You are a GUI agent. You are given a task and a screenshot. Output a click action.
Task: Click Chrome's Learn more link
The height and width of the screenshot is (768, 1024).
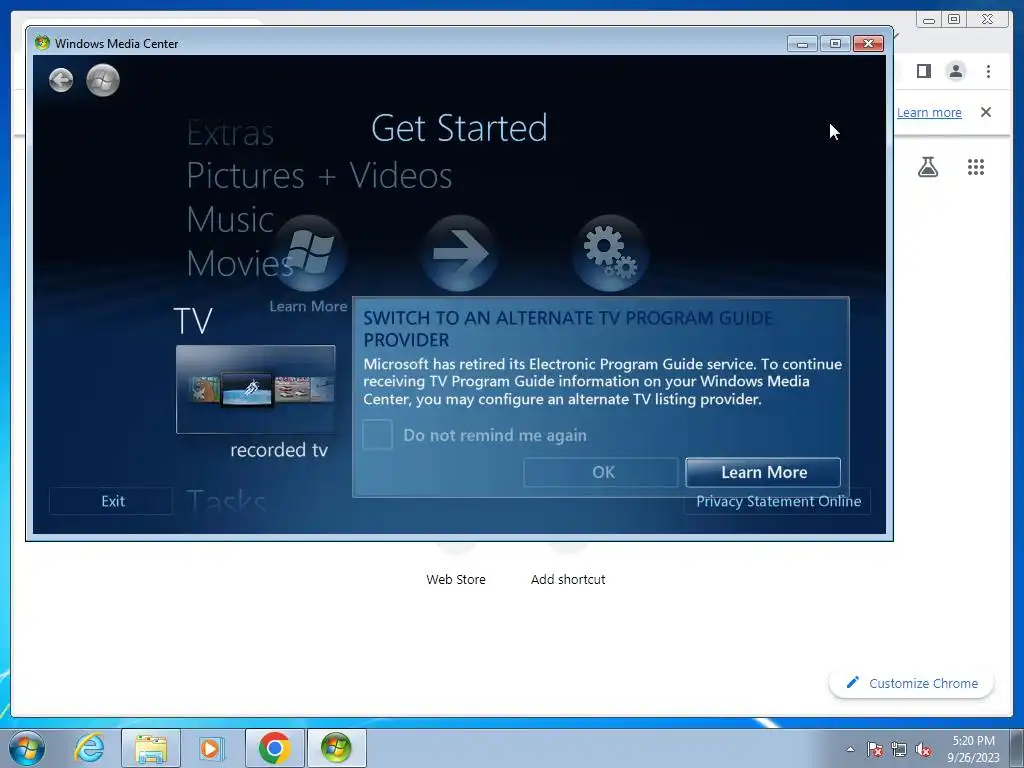(x=929, y=112)
